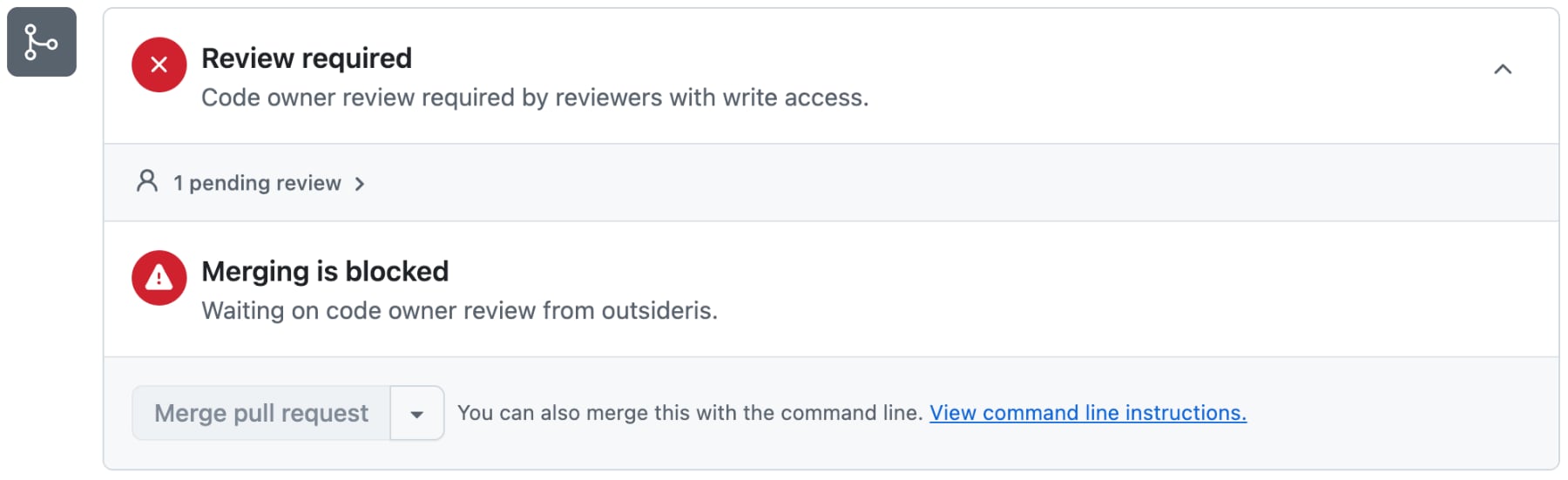Click the person icon beside pending review

click(x=147, y=181)
